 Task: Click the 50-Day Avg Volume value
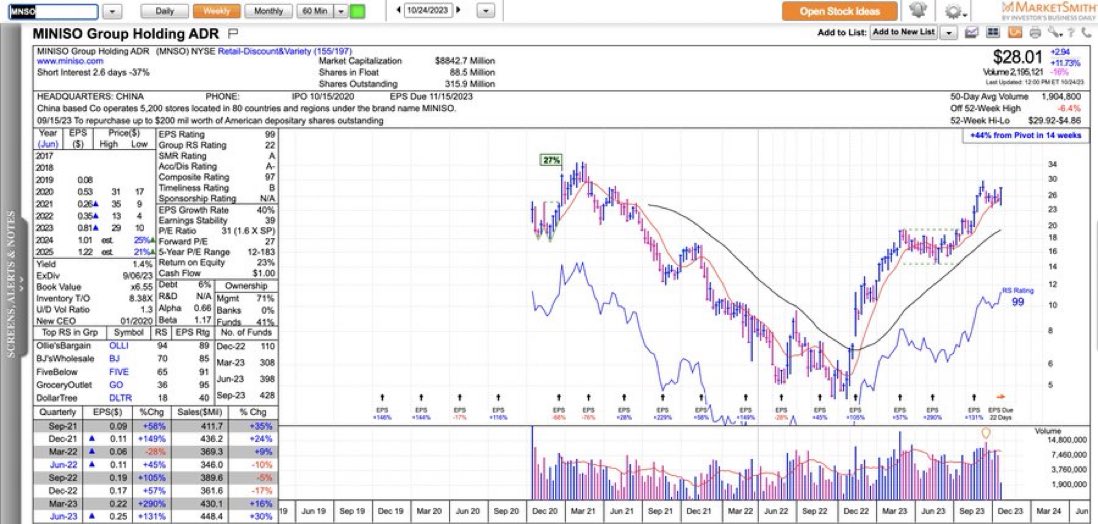[1061, 97]
